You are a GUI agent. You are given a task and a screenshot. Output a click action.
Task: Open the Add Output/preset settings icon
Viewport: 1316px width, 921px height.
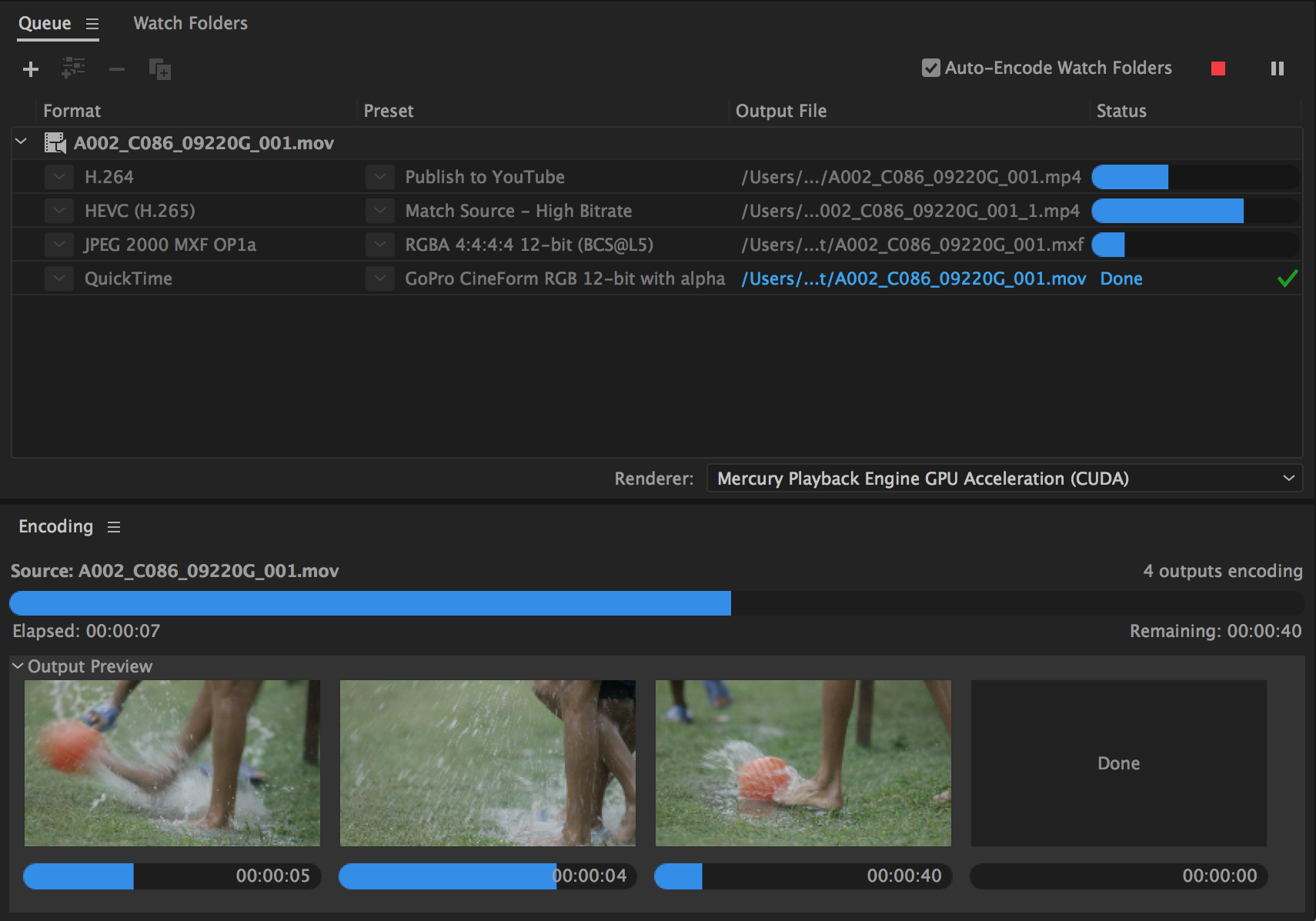[73, 68]
